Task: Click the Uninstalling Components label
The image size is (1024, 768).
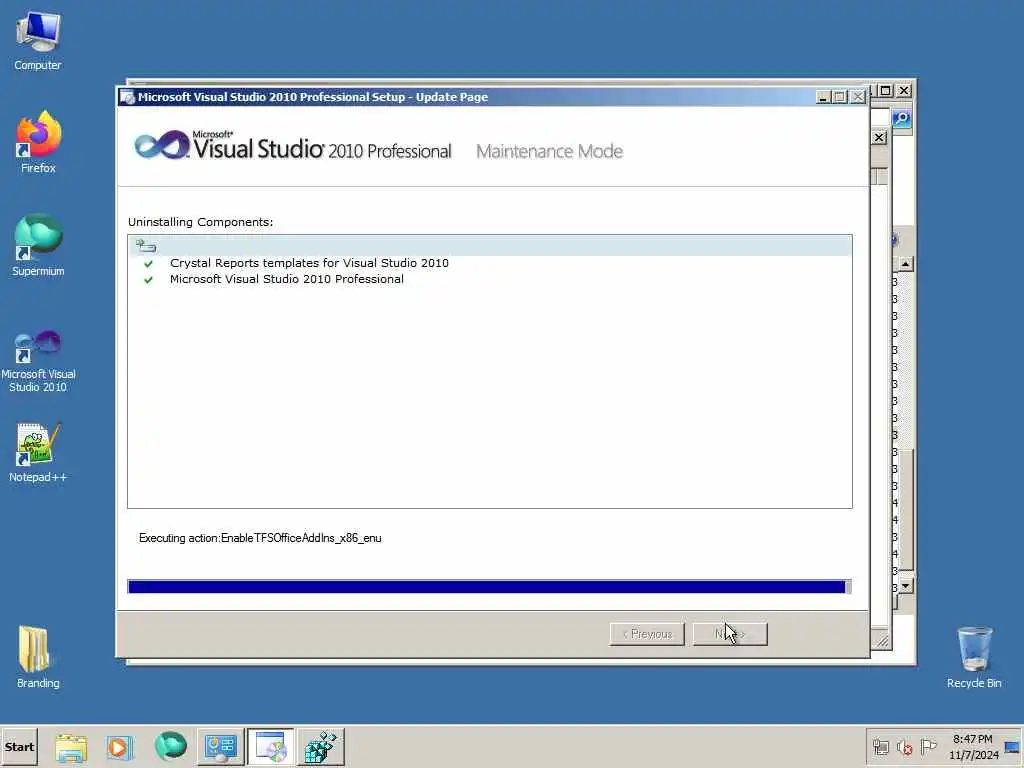Action: pos(200,222)
